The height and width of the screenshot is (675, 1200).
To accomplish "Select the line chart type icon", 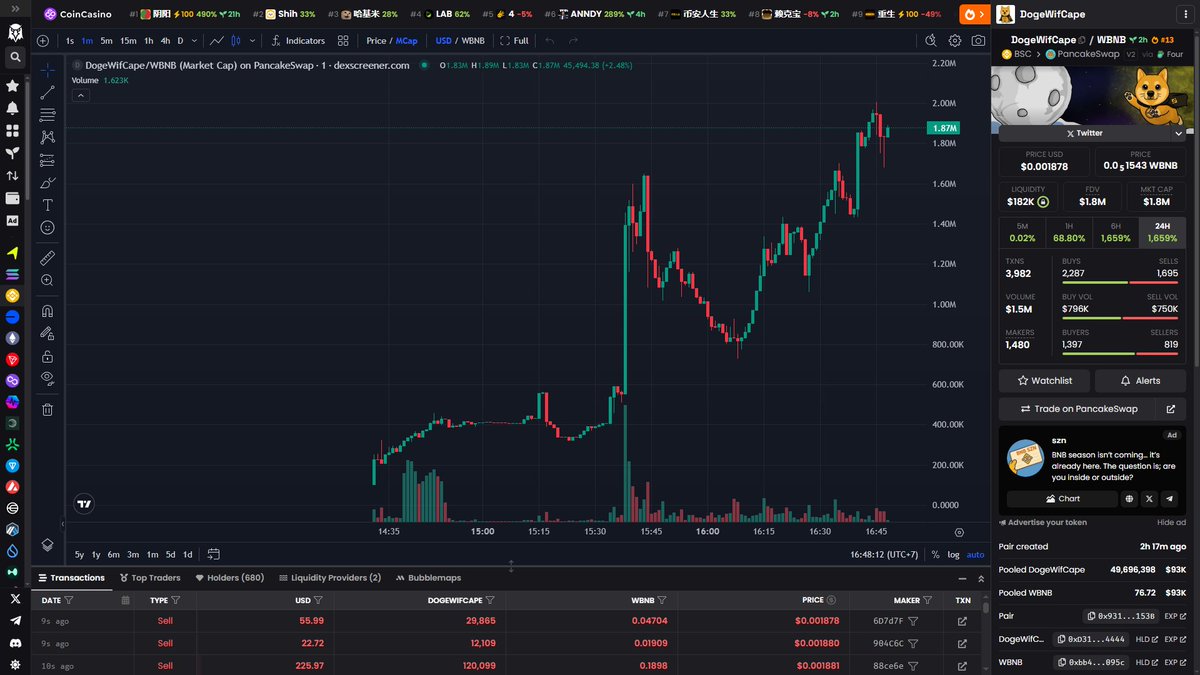I will (x=216, y=41).
